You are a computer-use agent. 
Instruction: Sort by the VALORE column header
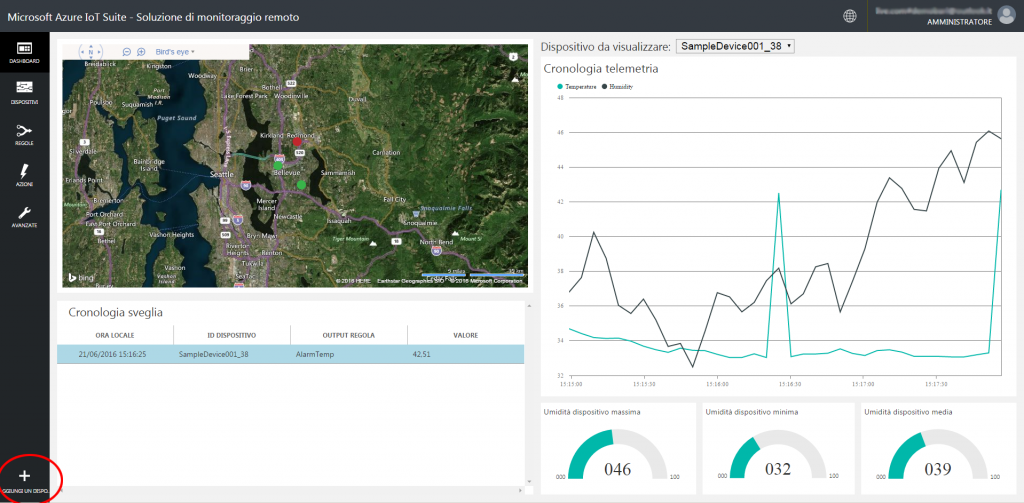(466, 335)
